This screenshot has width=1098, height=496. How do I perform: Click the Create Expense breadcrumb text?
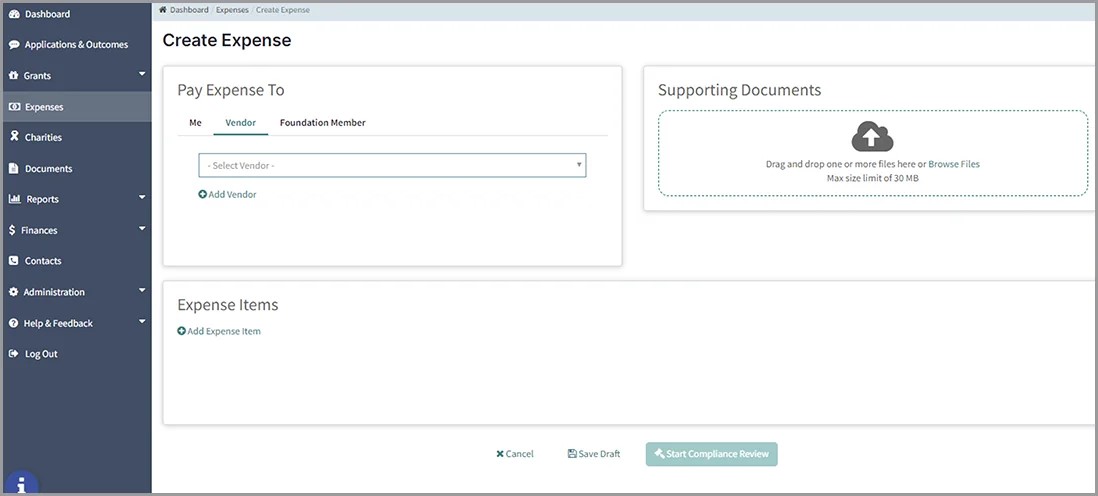tap(283, 10)
